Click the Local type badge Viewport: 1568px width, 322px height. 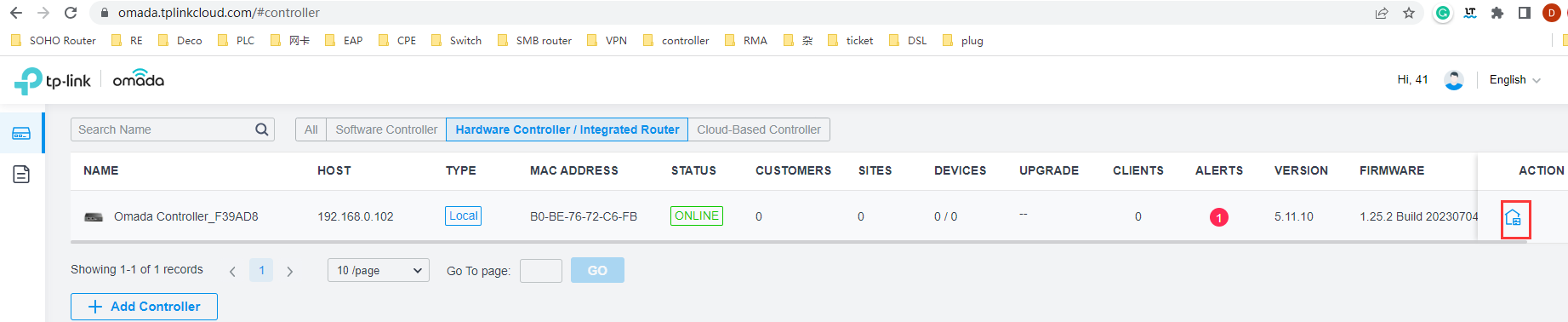(464, 216)
